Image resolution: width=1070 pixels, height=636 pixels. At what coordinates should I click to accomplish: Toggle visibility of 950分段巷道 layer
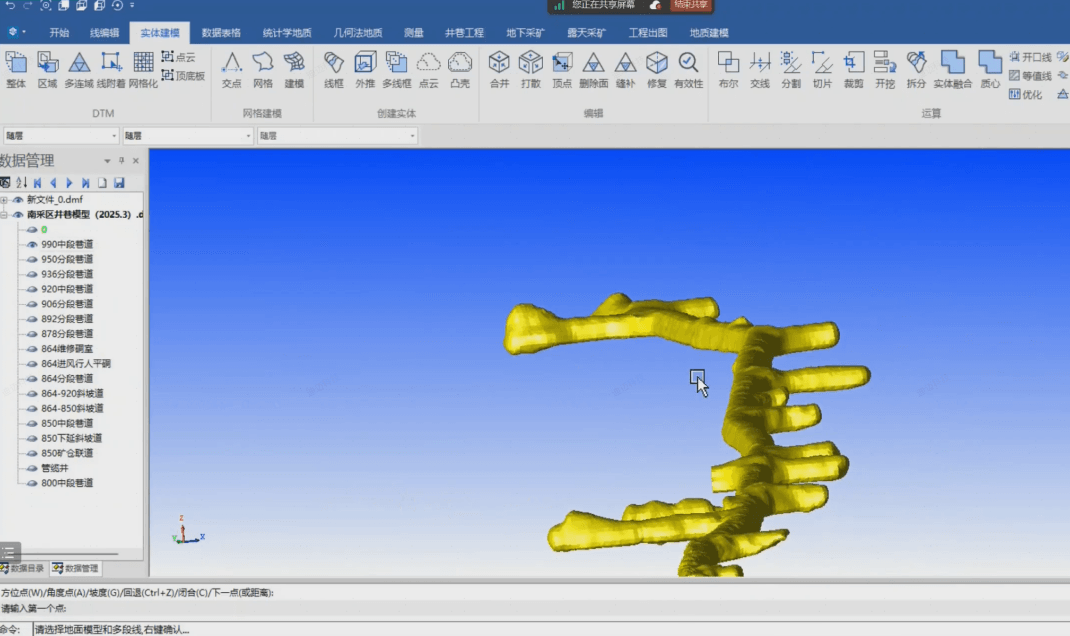pos(31,259)
